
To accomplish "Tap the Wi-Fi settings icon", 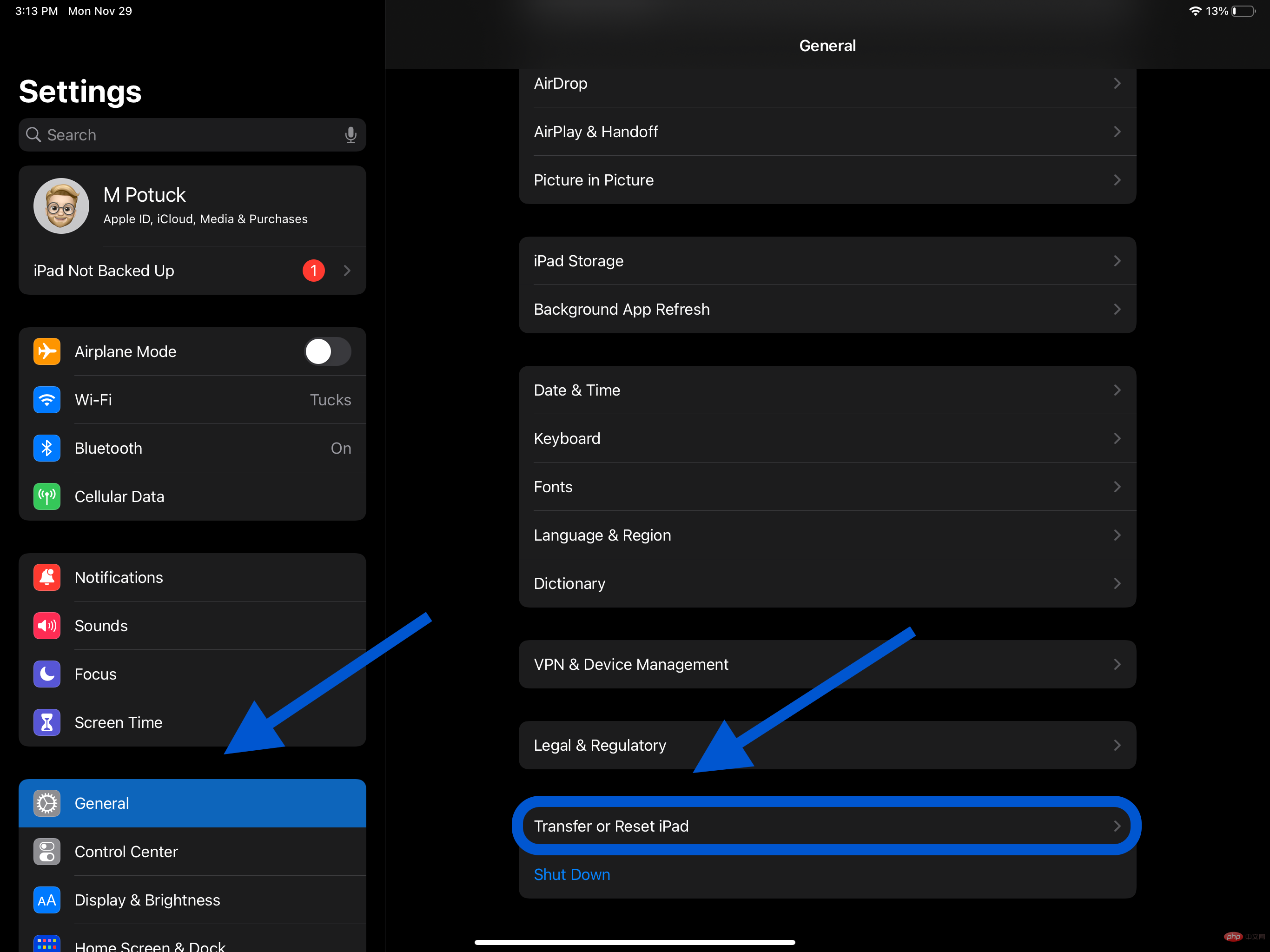I will point(48,399).
